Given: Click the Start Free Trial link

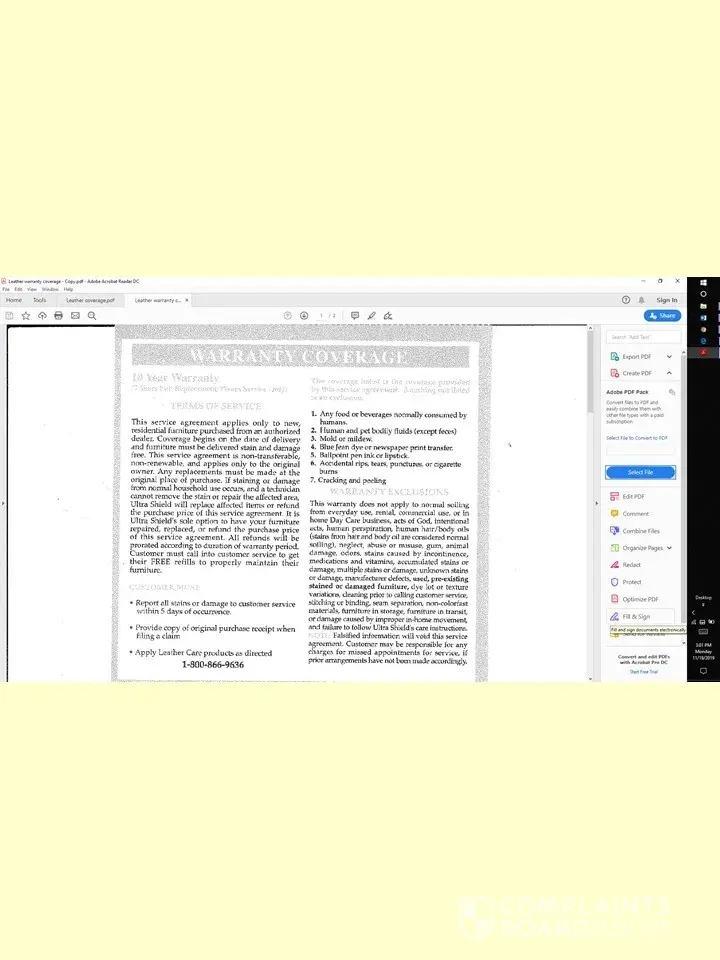Looking at the screenshot, I should coord(643,672).
